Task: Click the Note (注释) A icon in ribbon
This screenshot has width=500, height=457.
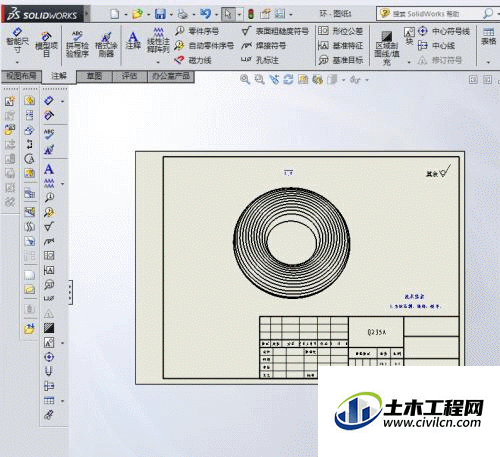Action: pos(133,40)
